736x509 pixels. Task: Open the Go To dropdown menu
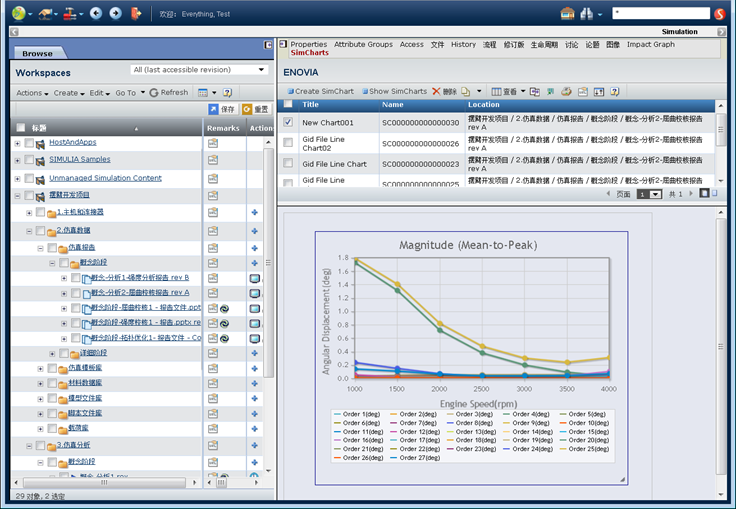point(130,93)
